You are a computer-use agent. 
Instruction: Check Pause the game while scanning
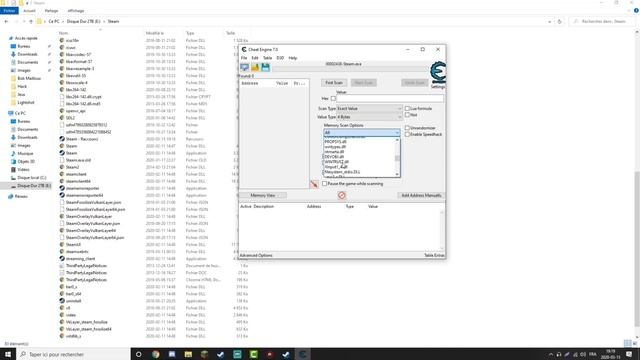pos(324,184)
